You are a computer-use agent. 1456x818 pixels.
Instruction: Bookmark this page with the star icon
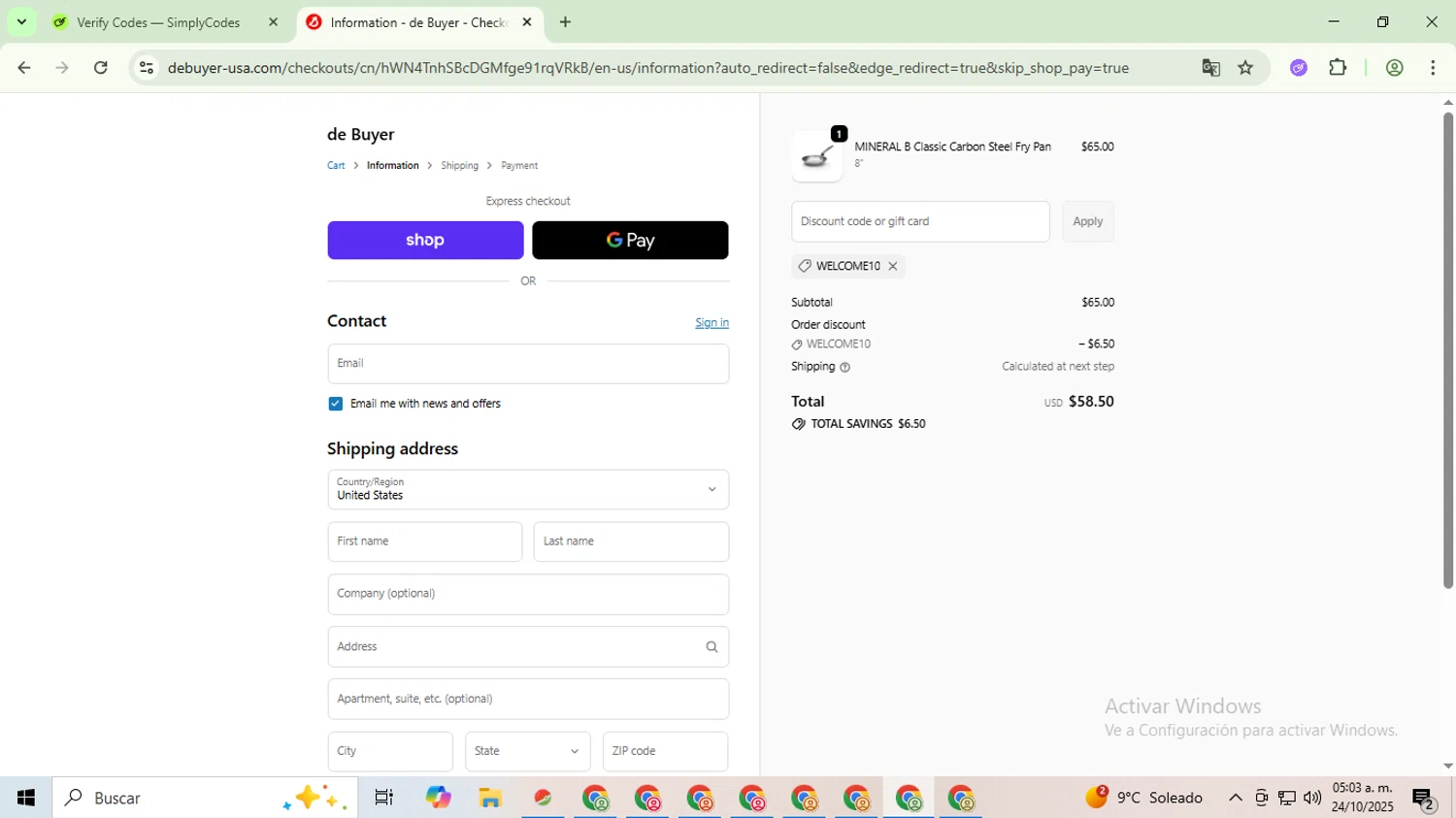[x=1245, y=68]
